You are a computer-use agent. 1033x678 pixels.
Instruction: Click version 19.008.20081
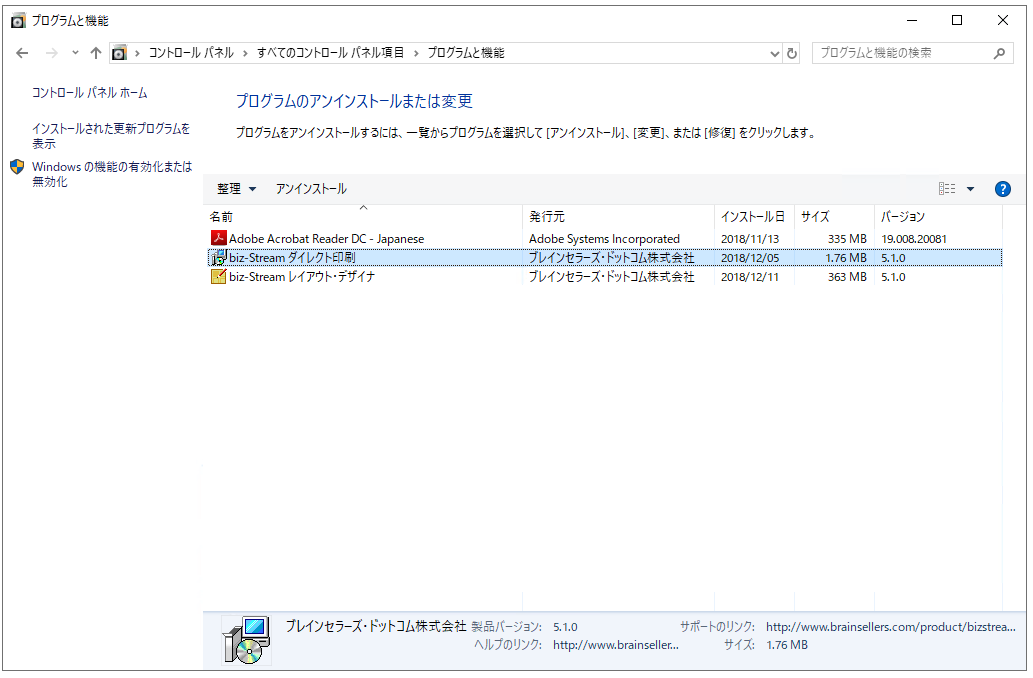914,239
